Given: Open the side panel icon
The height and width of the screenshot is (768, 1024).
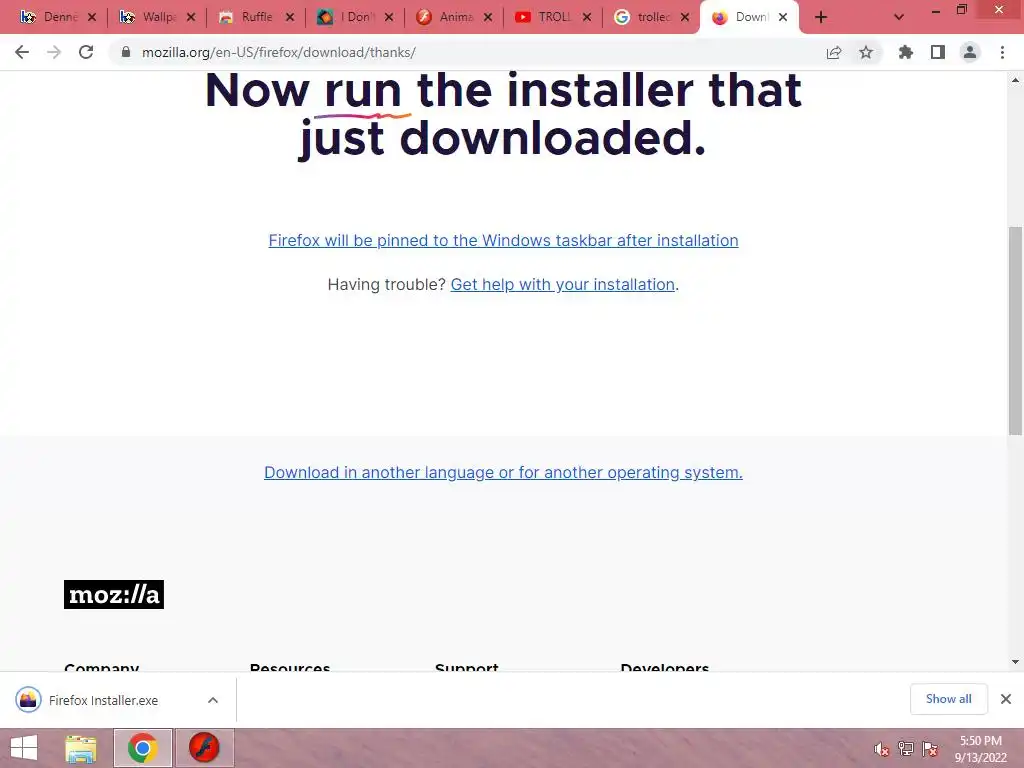Looking at the screenshot, I should 938,52.
